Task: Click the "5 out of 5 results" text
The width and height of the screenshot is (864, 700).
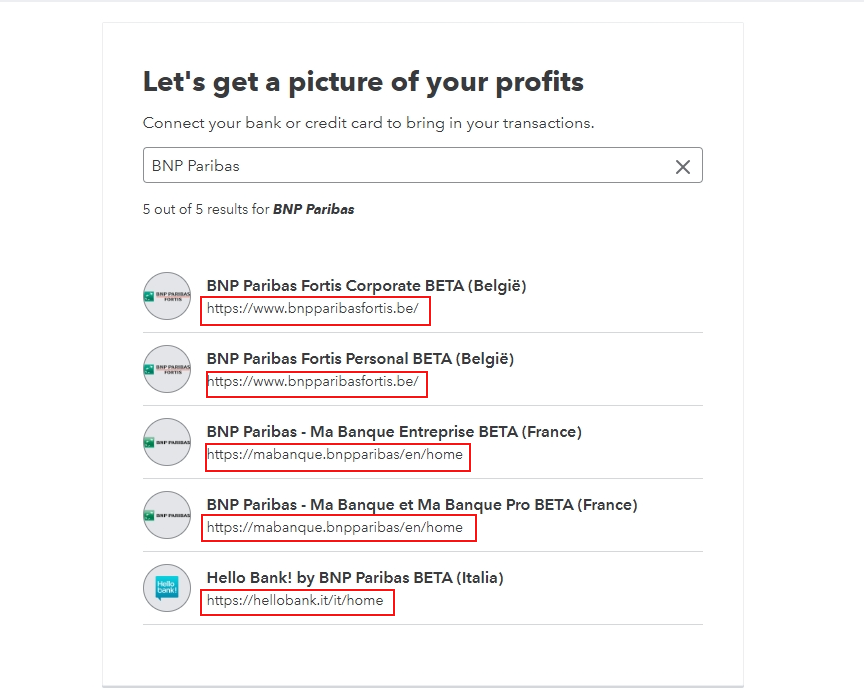Action: pos(248,210)
